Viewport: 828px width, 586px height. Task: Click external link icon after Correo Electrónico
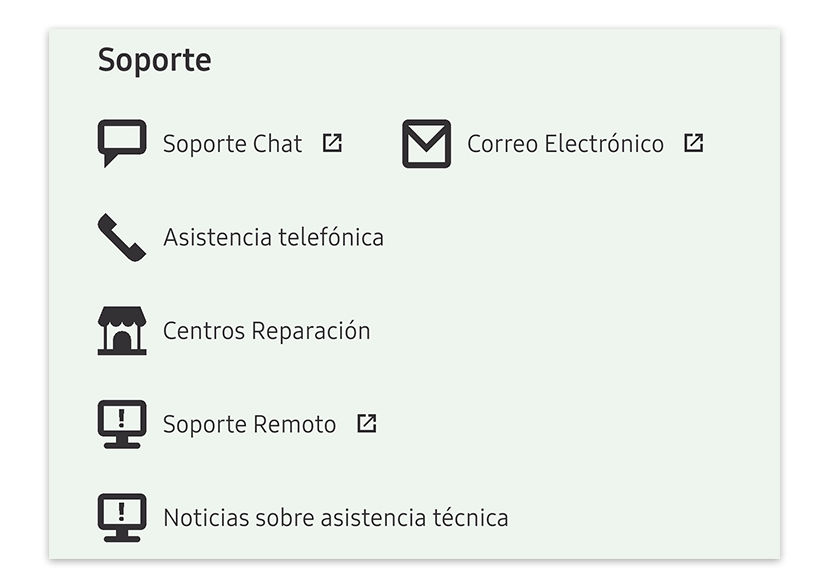pos(694,143)
